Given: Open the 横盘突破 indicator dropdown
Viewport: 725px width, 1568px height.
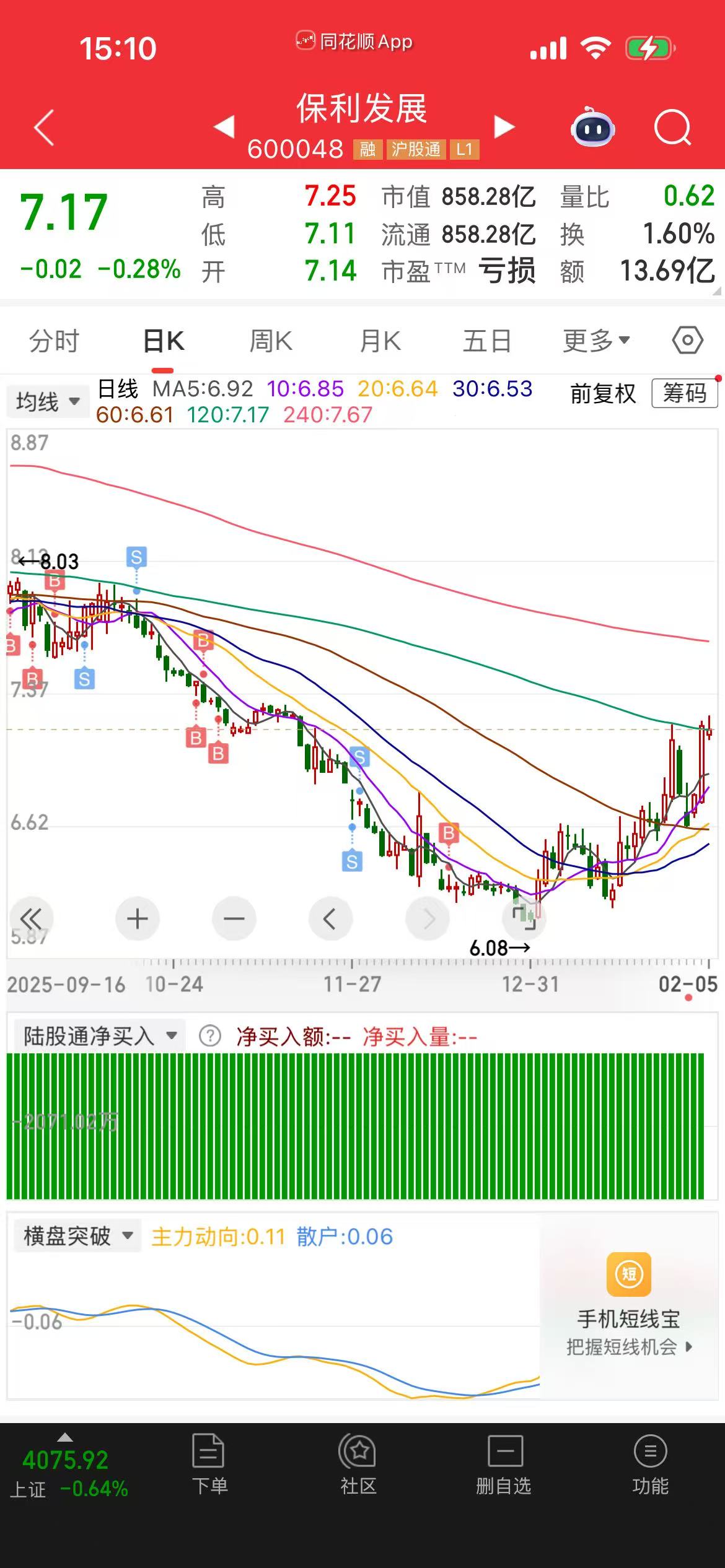Looking at the screenshot, I should coord(78,1236).
